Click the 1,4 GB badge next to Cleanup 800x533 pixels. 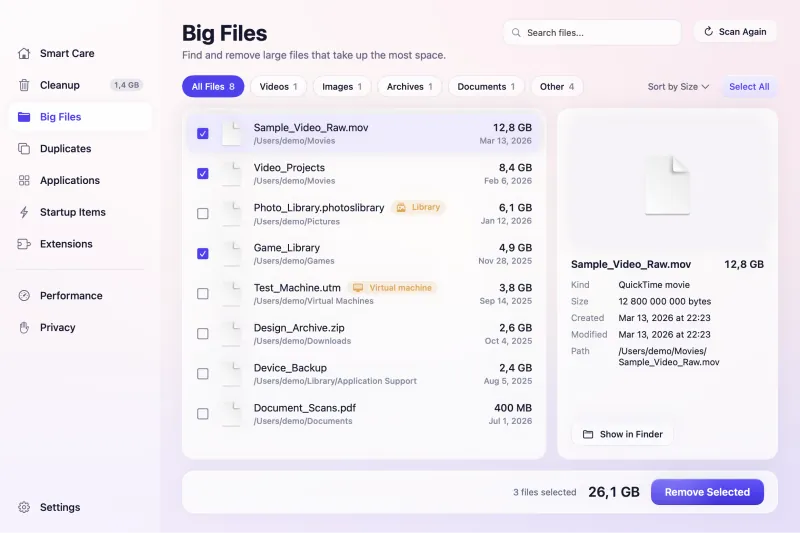(x=127, y=85)
